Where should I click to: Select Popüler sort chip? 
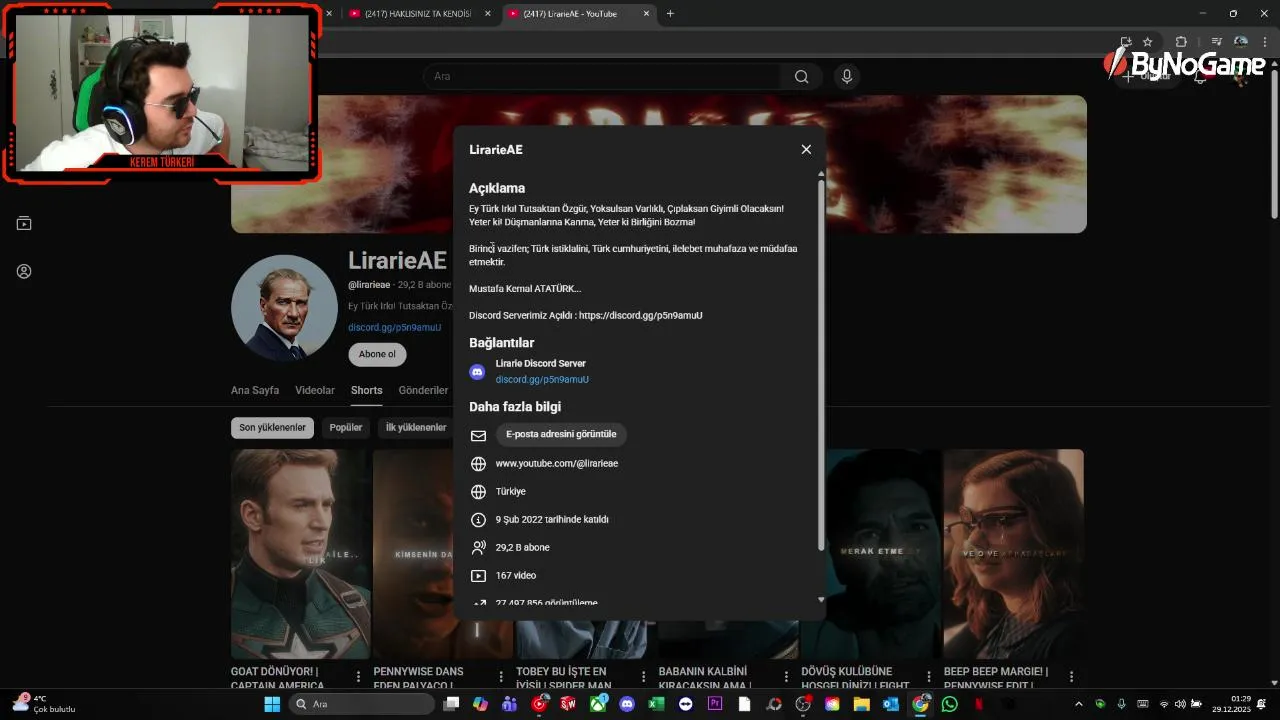pos(346,428)
